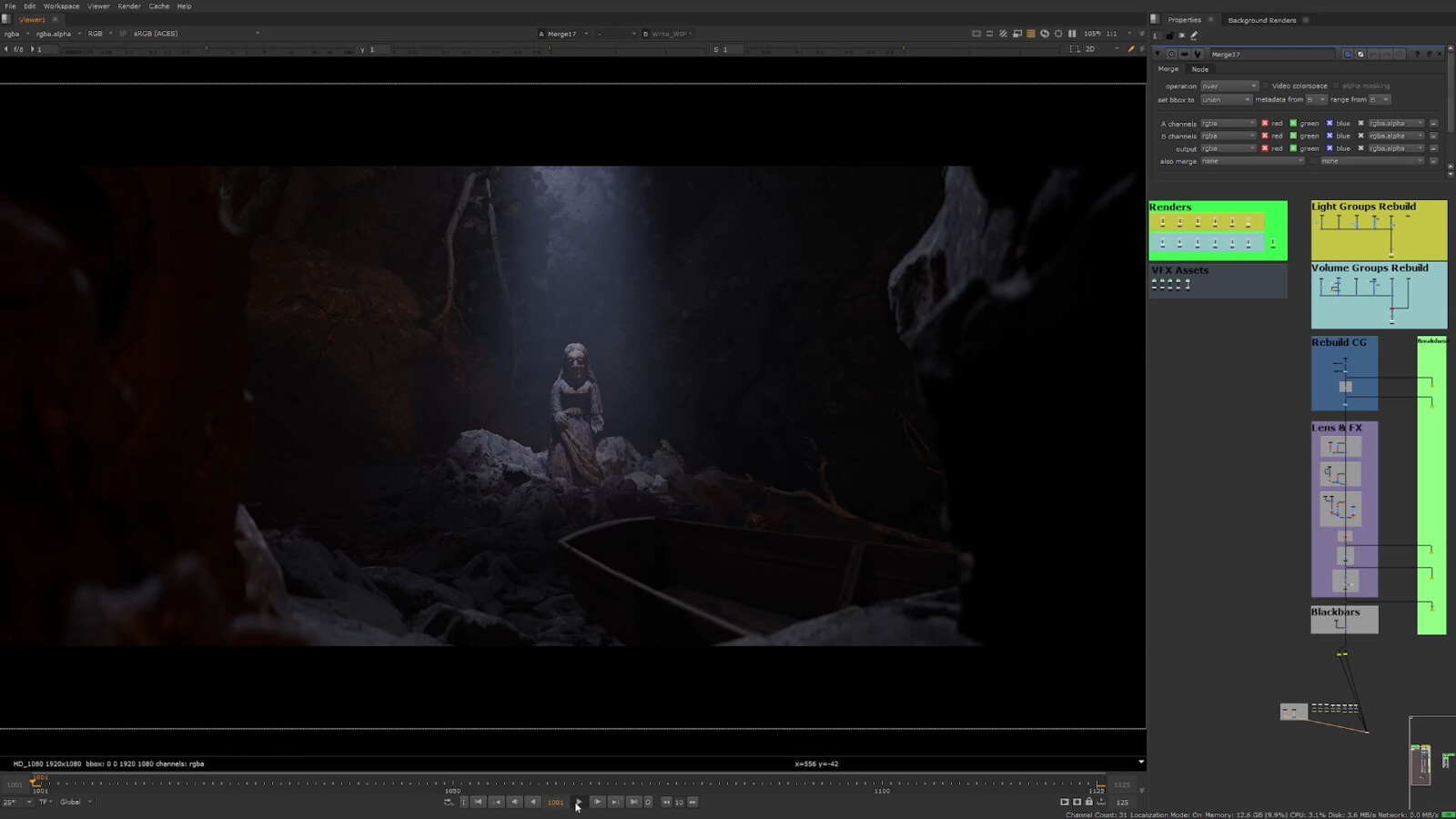1456x819 pixels.
Task: Open the File menu
Action: click(x=10, y=6)
